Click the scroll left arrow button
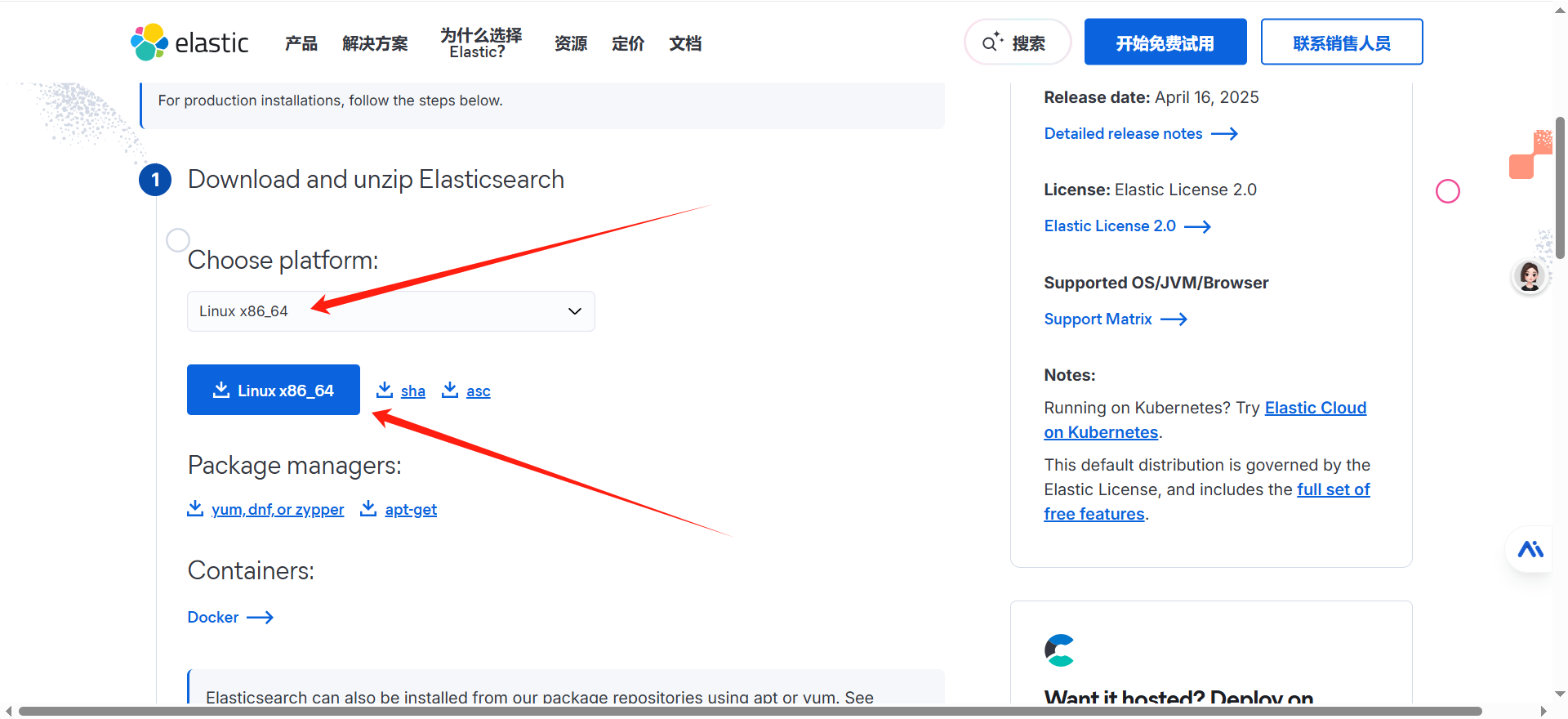 pos(8,712)
